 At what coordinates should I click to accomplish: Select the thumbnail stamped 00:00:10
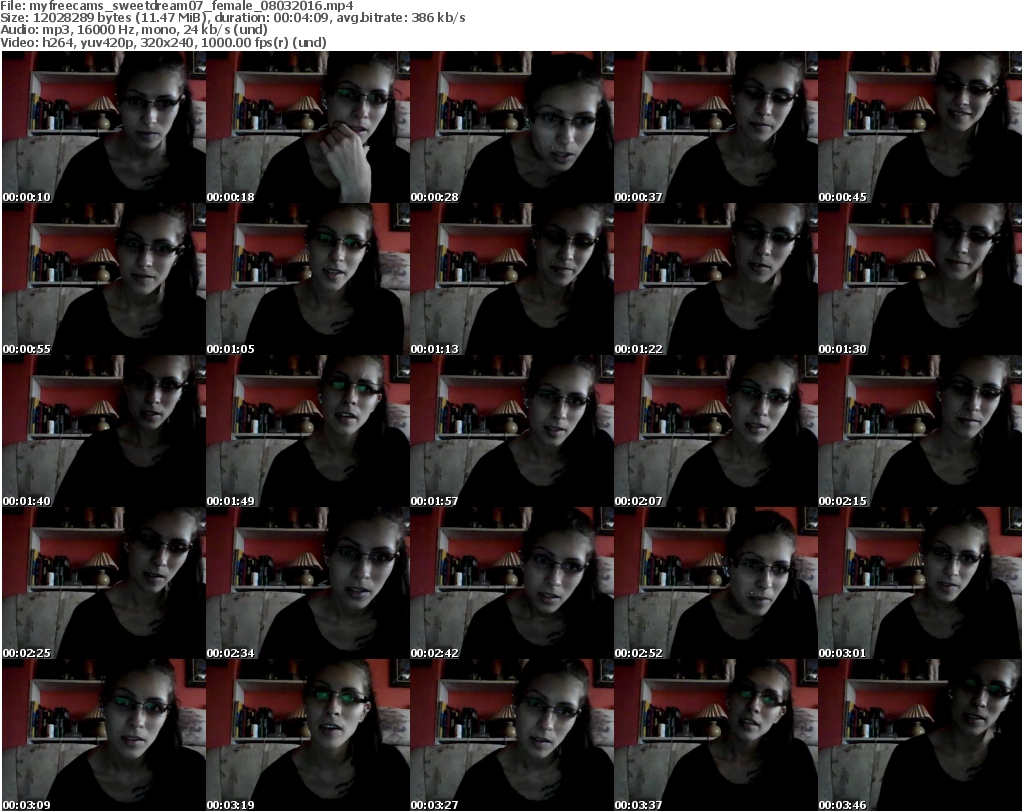click(104, 127)
